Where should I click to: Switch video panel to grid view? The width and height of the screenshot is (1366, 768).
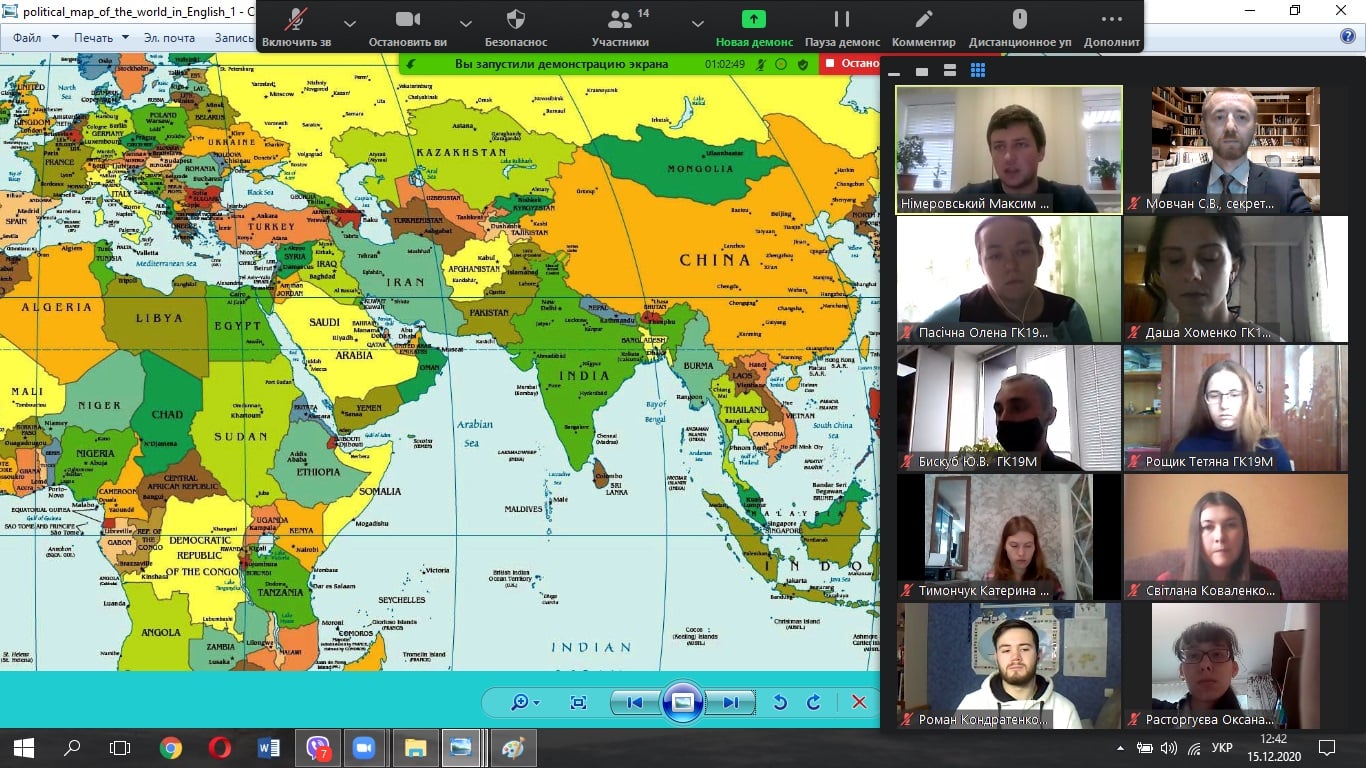978,70
